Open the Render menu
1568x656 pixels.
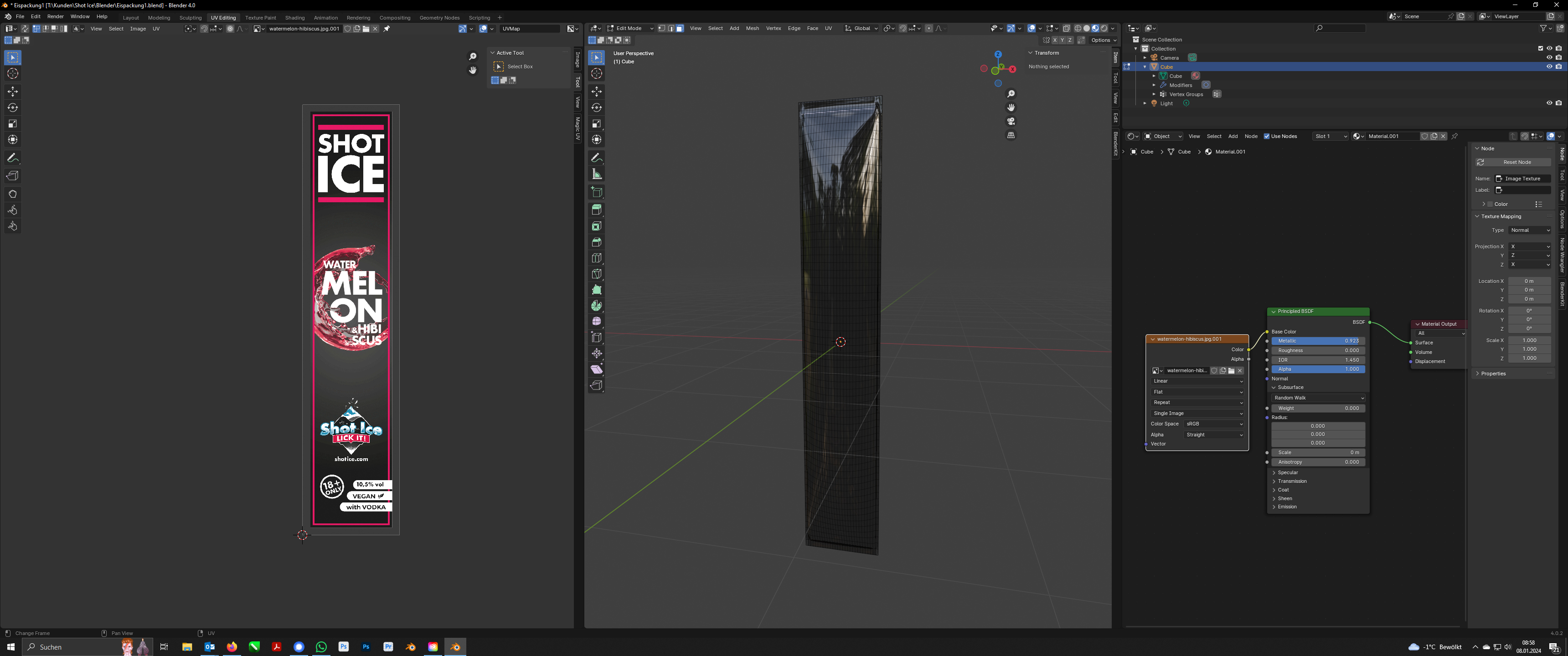[55, 16]
